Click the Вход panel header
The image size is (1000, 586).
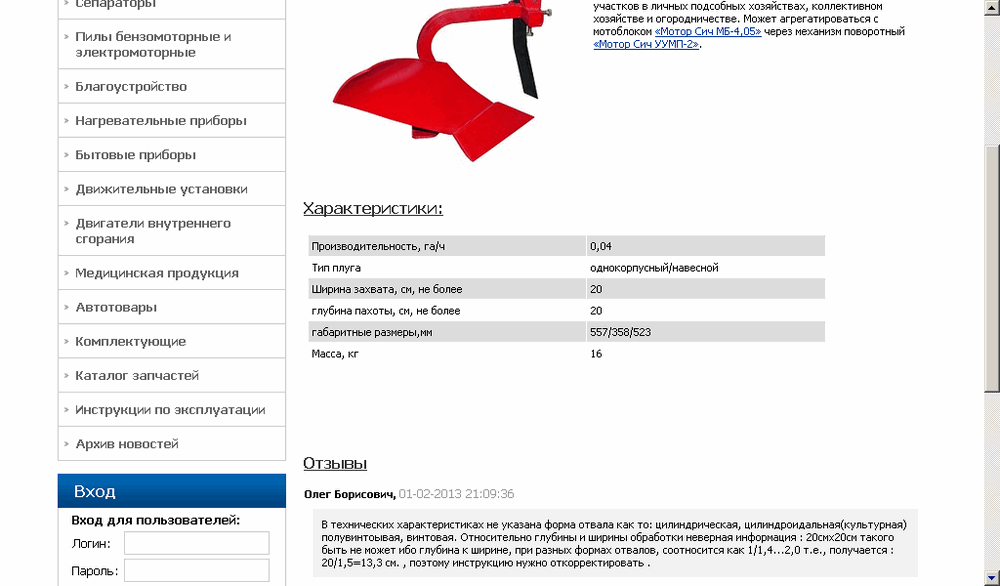(172, 491)
